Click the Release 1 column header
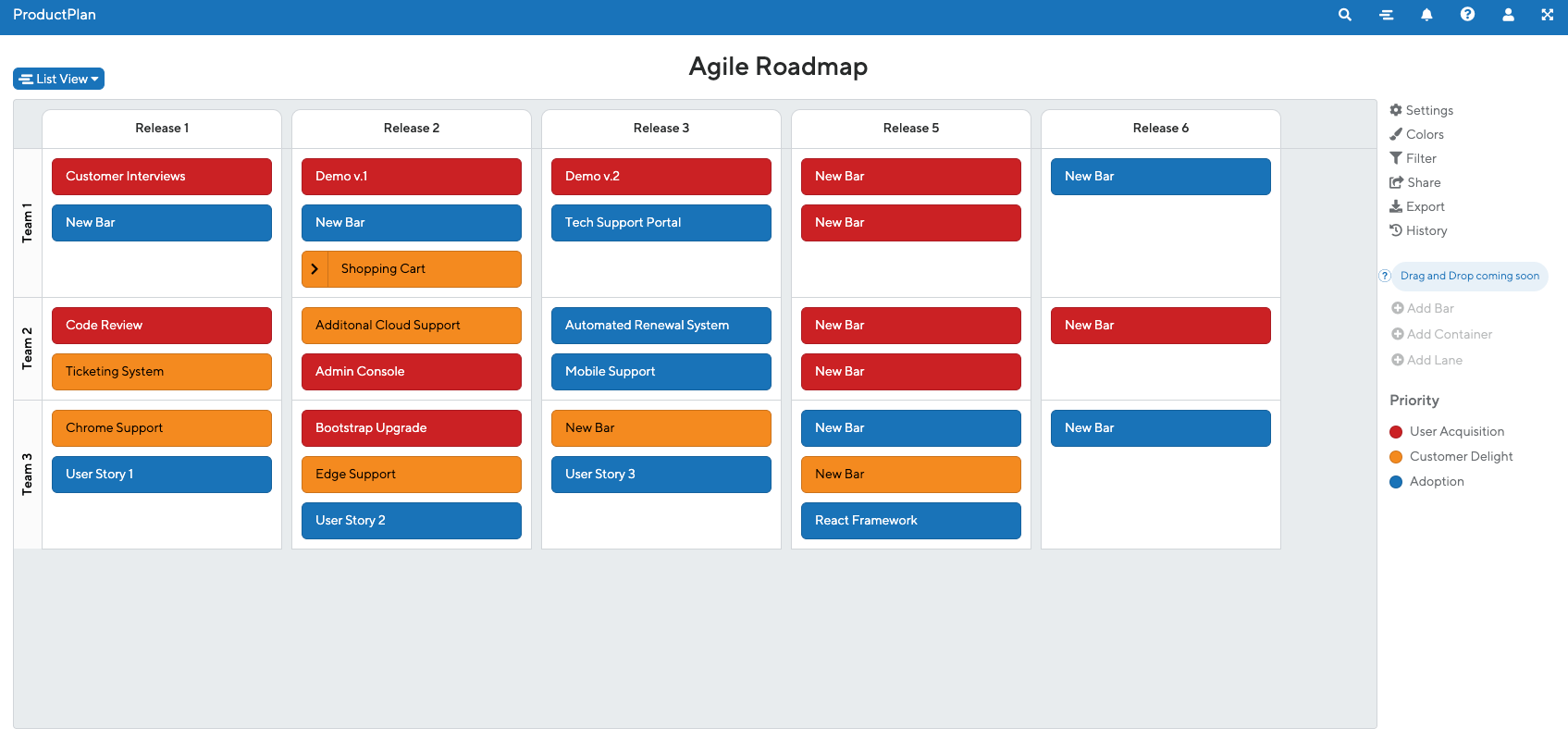 162,129
